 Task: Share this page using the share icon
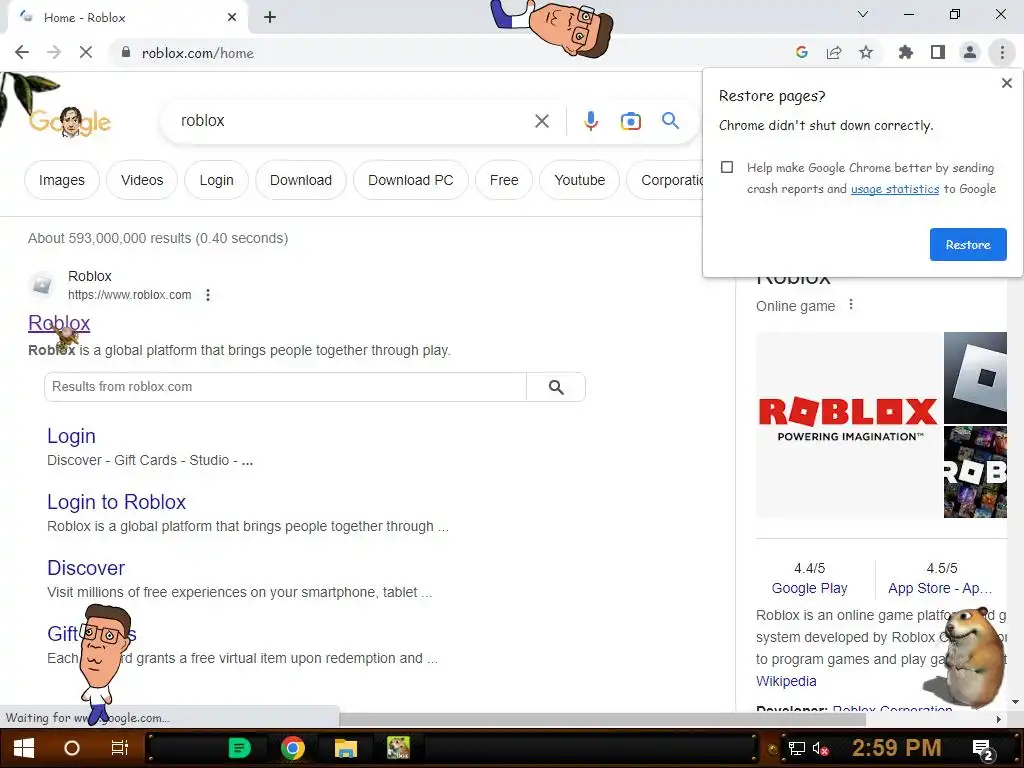click(x=834, y=52)
